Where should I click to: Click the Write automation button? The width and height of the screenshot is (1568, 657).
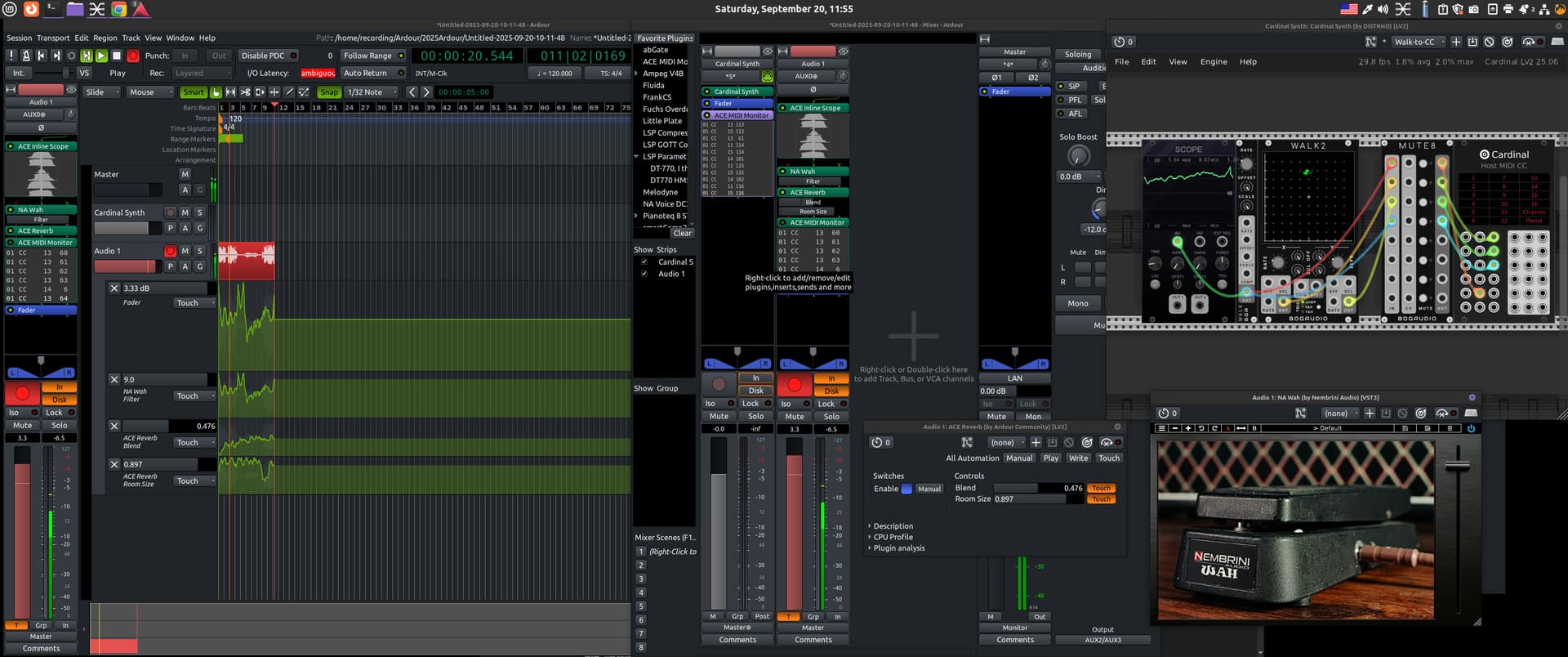[1078, 458]
